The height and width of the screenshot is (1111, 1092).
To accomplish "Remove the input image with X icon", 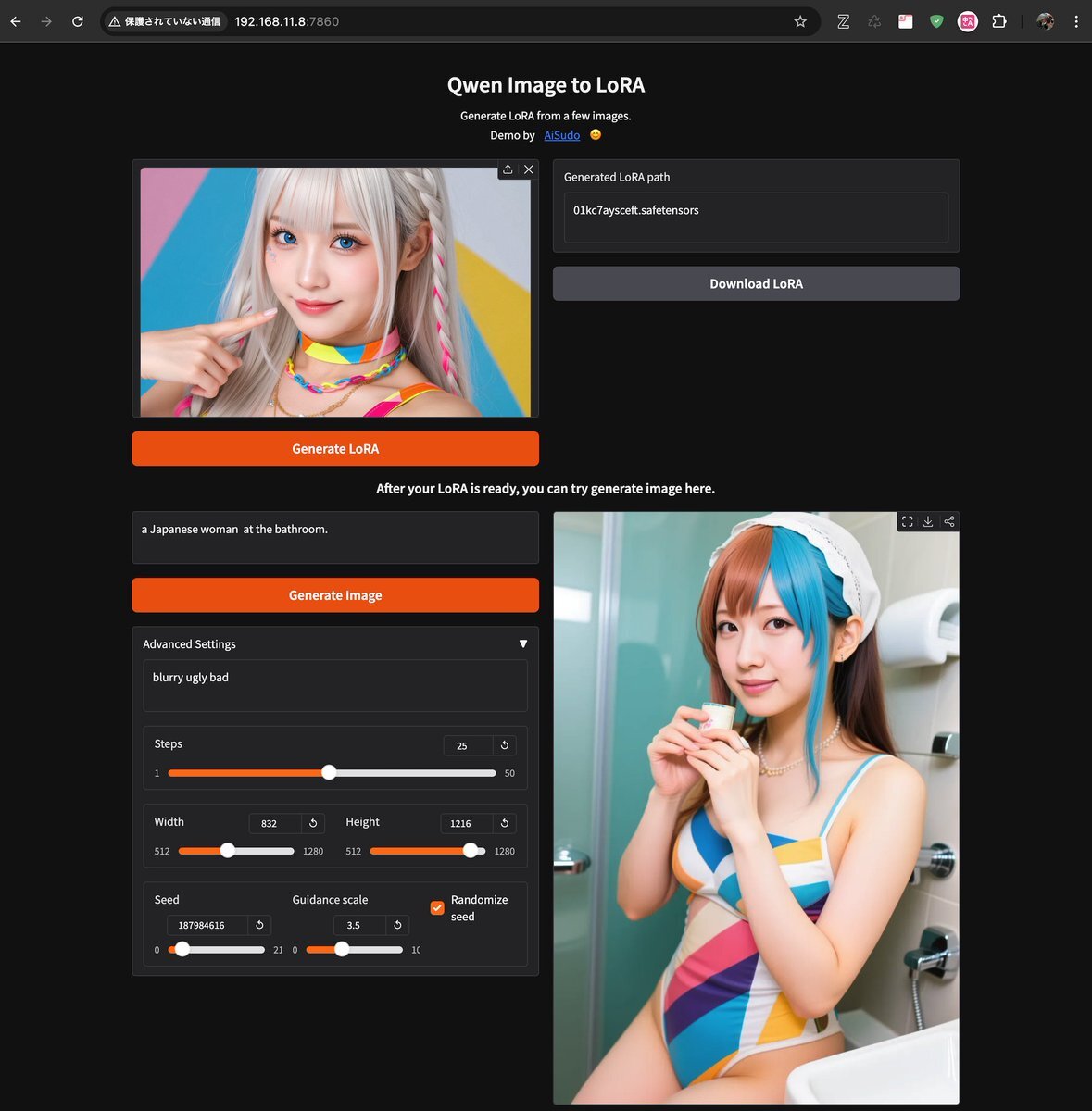I will click(528, 169).
